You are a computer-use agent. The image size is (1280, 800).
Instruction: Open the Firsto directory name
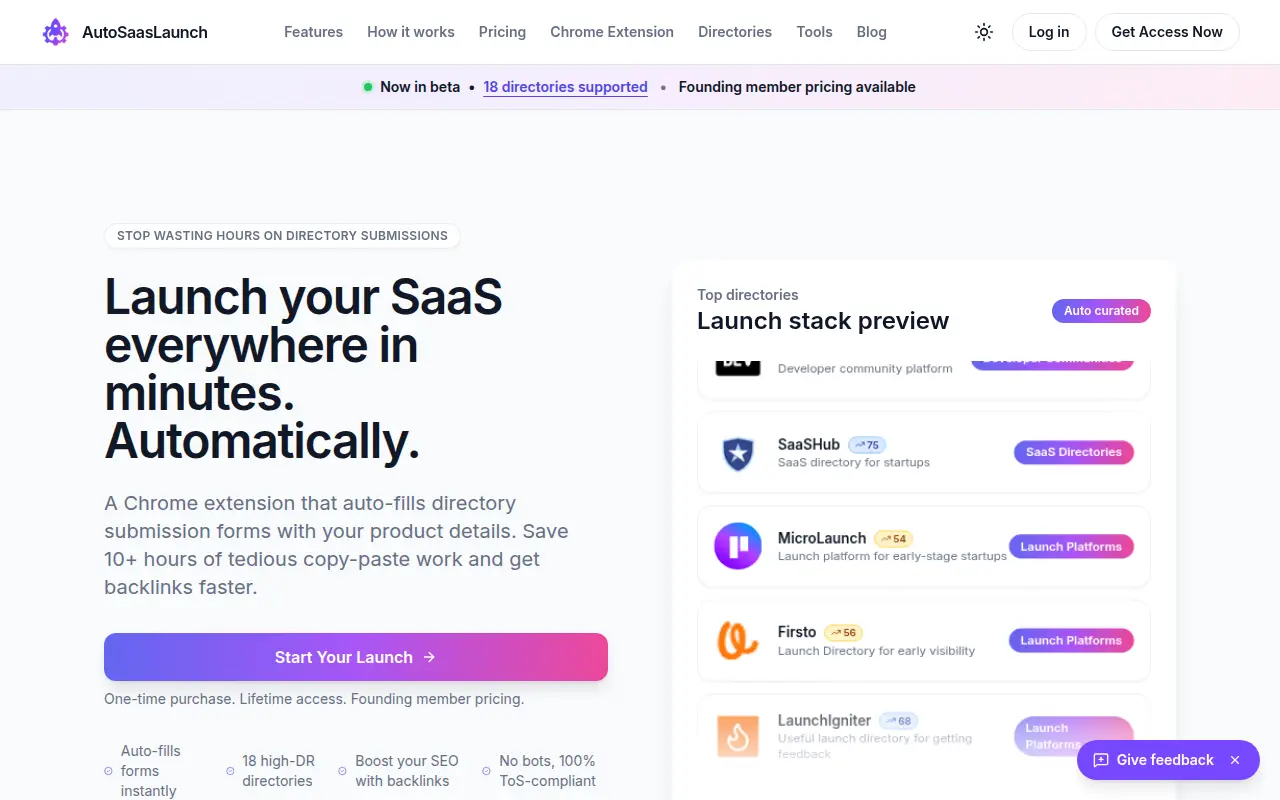pos(797,632)
